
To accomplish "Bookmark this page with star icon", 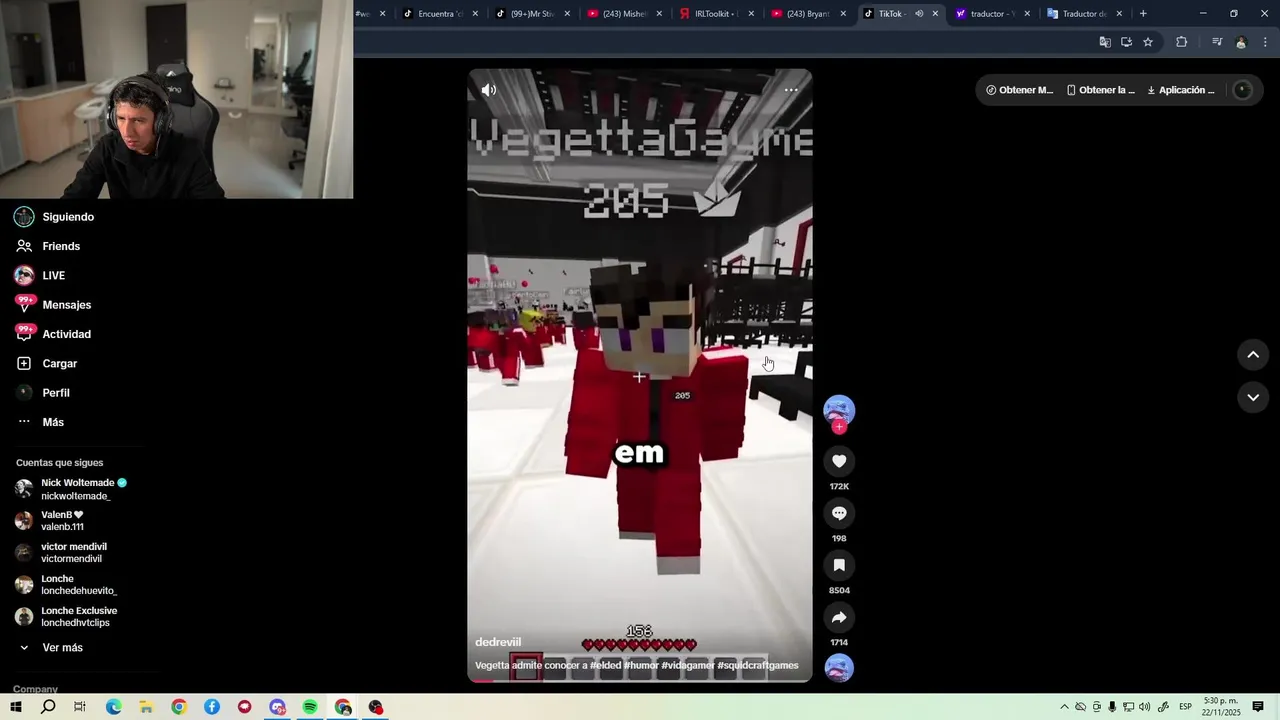I will tap(1148, 42).
